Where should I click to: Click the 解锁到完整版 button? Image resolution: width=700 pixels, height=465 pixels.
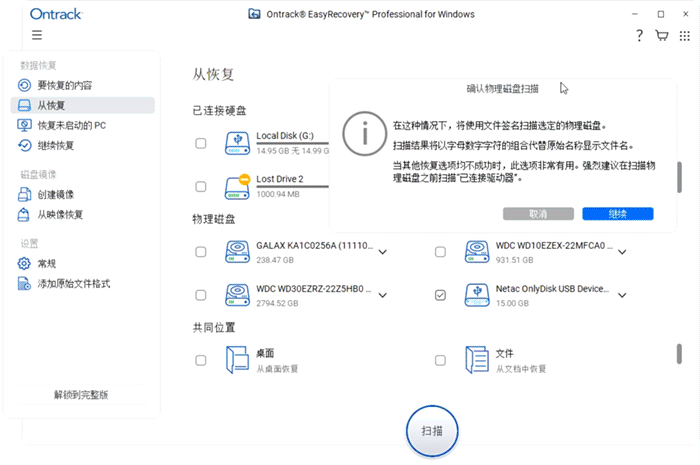point(81,394)
